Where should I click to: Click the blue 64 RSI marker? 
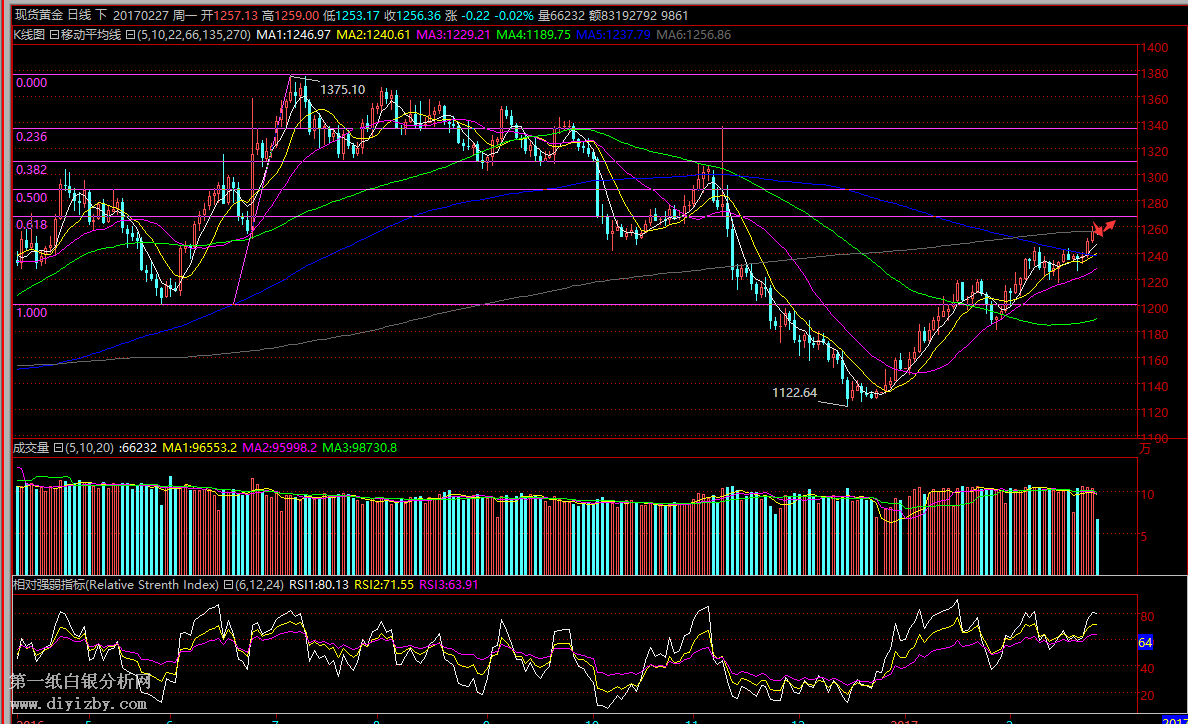(x=1146, y=642)
